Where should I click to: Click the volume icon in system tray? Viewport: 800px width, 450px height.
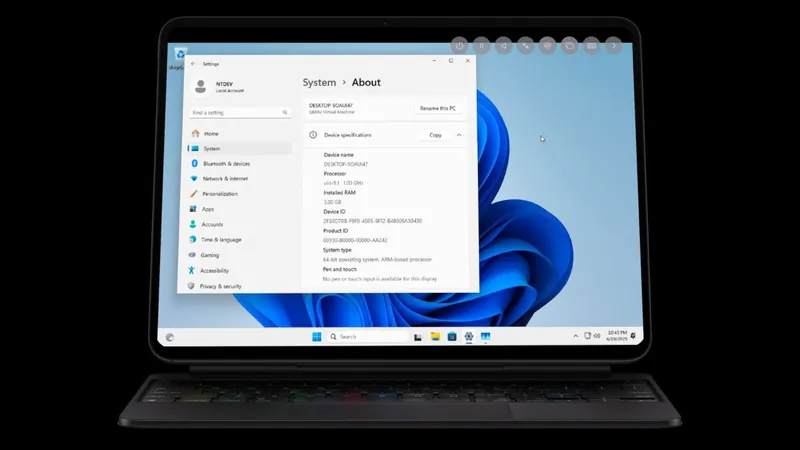597,336
